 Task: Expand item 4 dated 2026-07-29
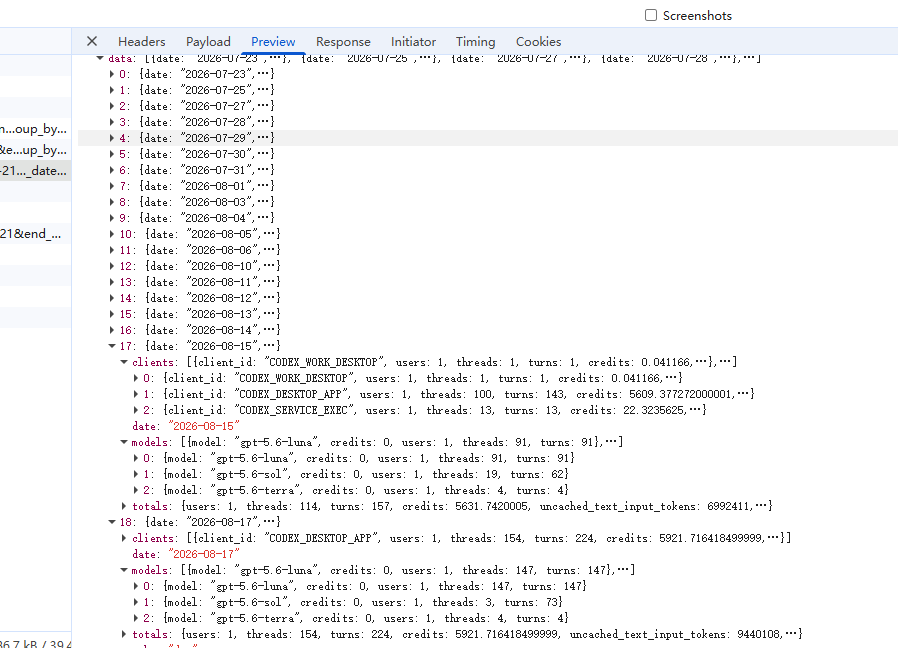pyautogui.click(x=112, y=138)
